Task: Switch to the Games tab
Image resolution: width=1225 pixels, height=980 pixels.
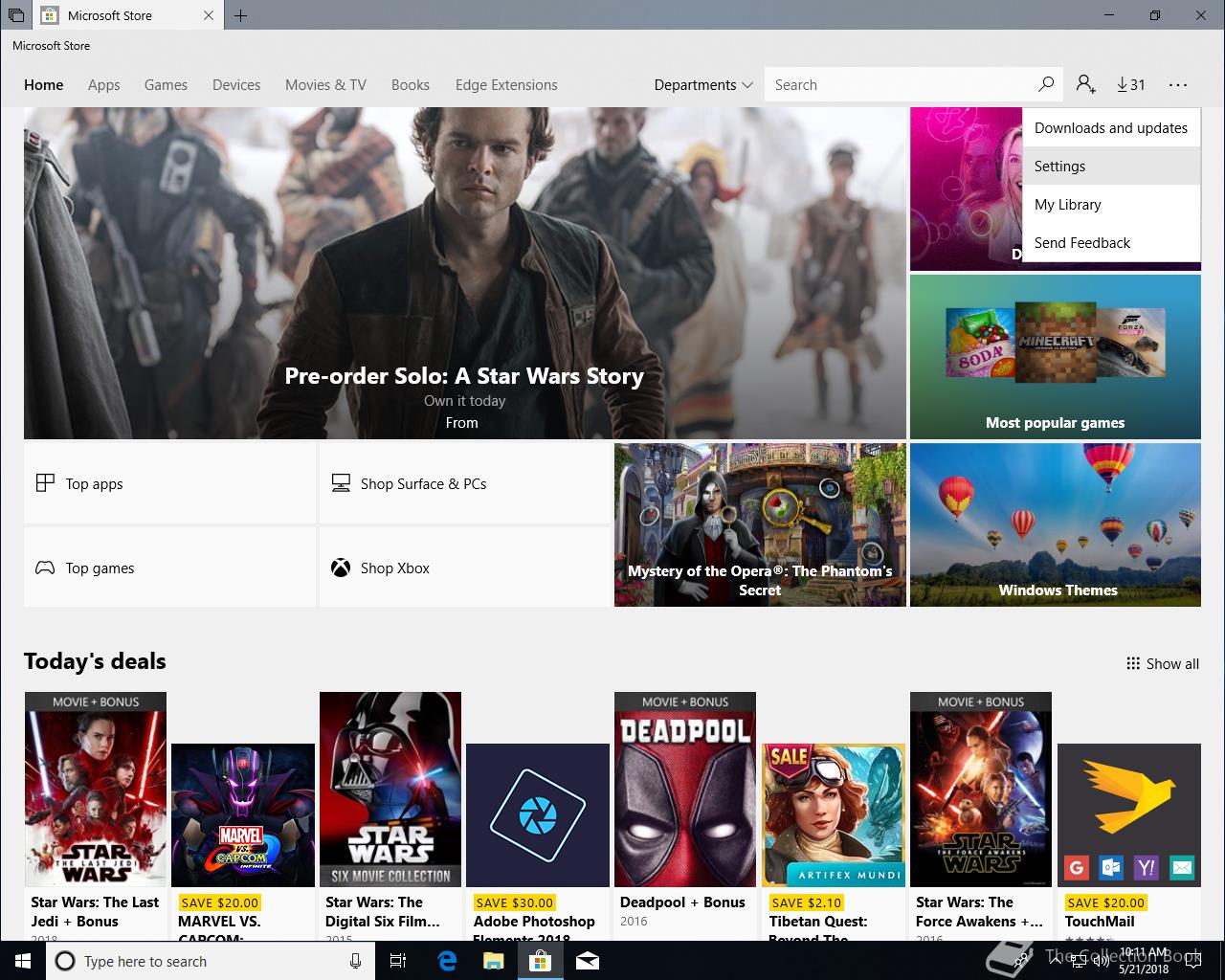Action: tap(166, 84)
